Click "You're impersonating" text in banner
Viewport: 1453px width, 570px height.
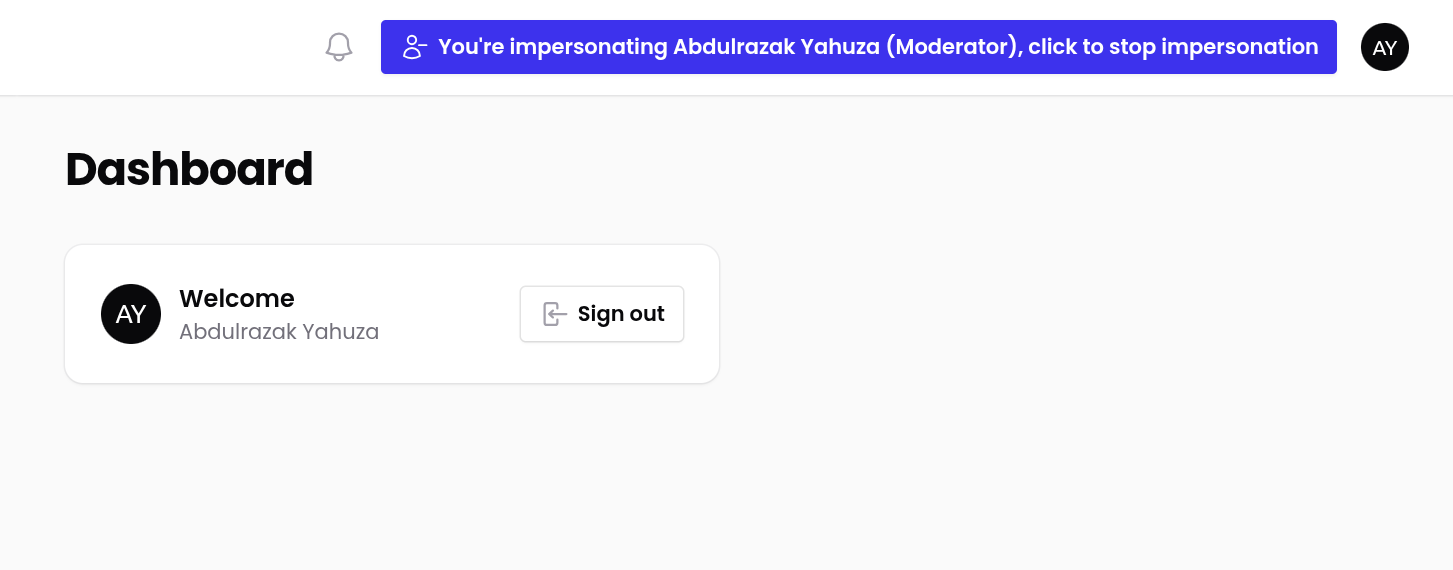[552, 47]
